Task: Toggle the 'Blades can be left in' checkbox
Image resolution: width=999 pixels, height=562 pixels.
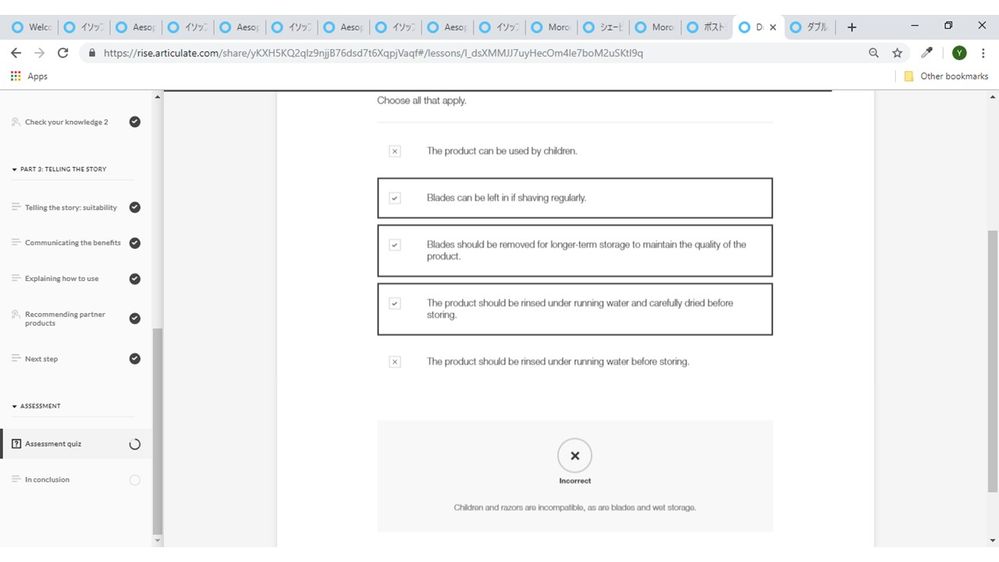Action: pyautogui.click(x=394, y=198)
